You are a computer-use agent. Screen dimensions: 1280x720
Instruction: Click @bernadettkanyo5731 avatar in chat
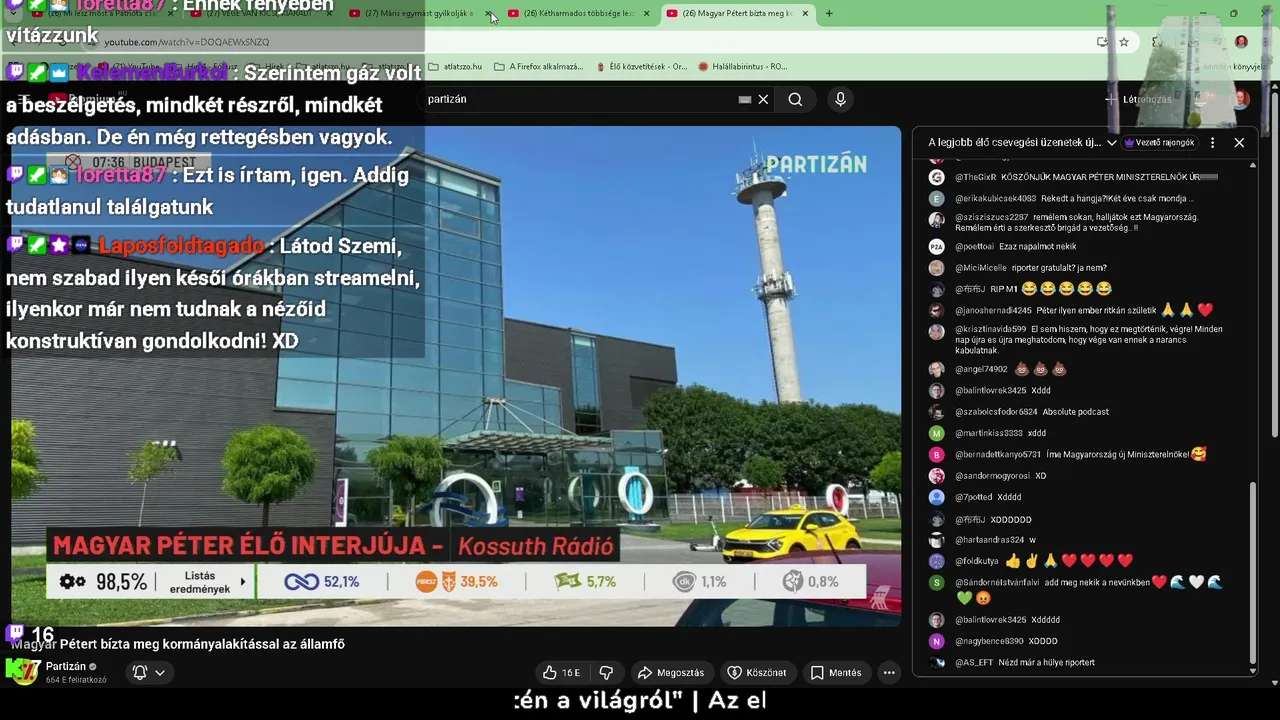pyautogui.click(x=936, y=455)
